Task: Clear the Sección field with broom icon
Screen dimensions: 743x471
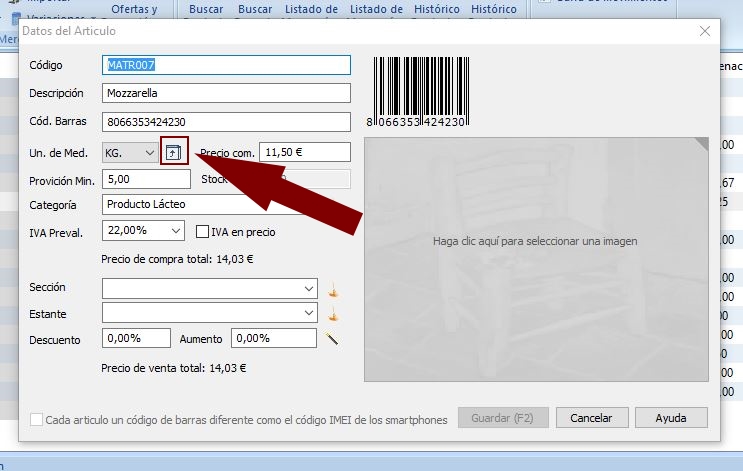Action: point(334,290)
